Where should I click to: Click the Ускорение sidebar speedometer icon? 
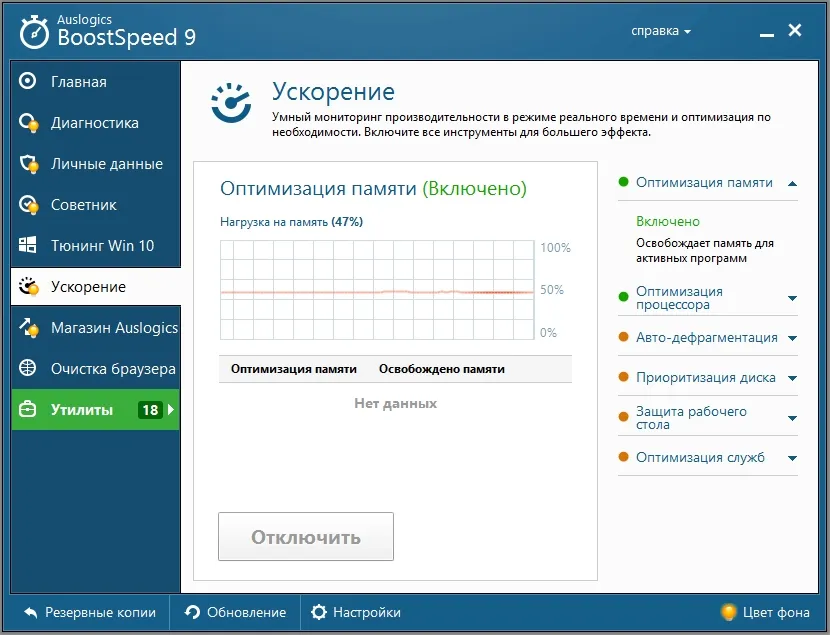[29, 286]
